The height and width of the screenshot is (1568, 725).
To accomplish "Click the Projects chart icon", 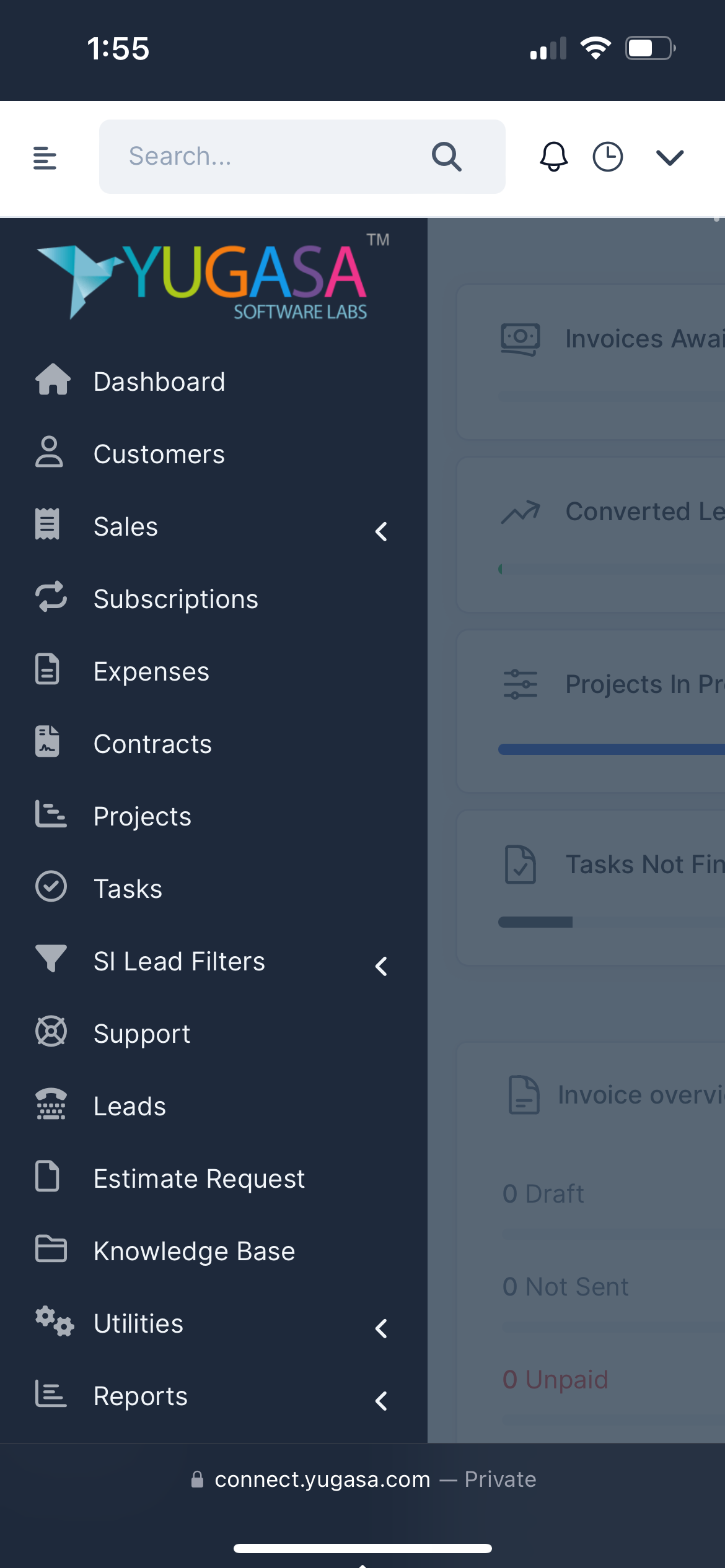I will (51, 814).
